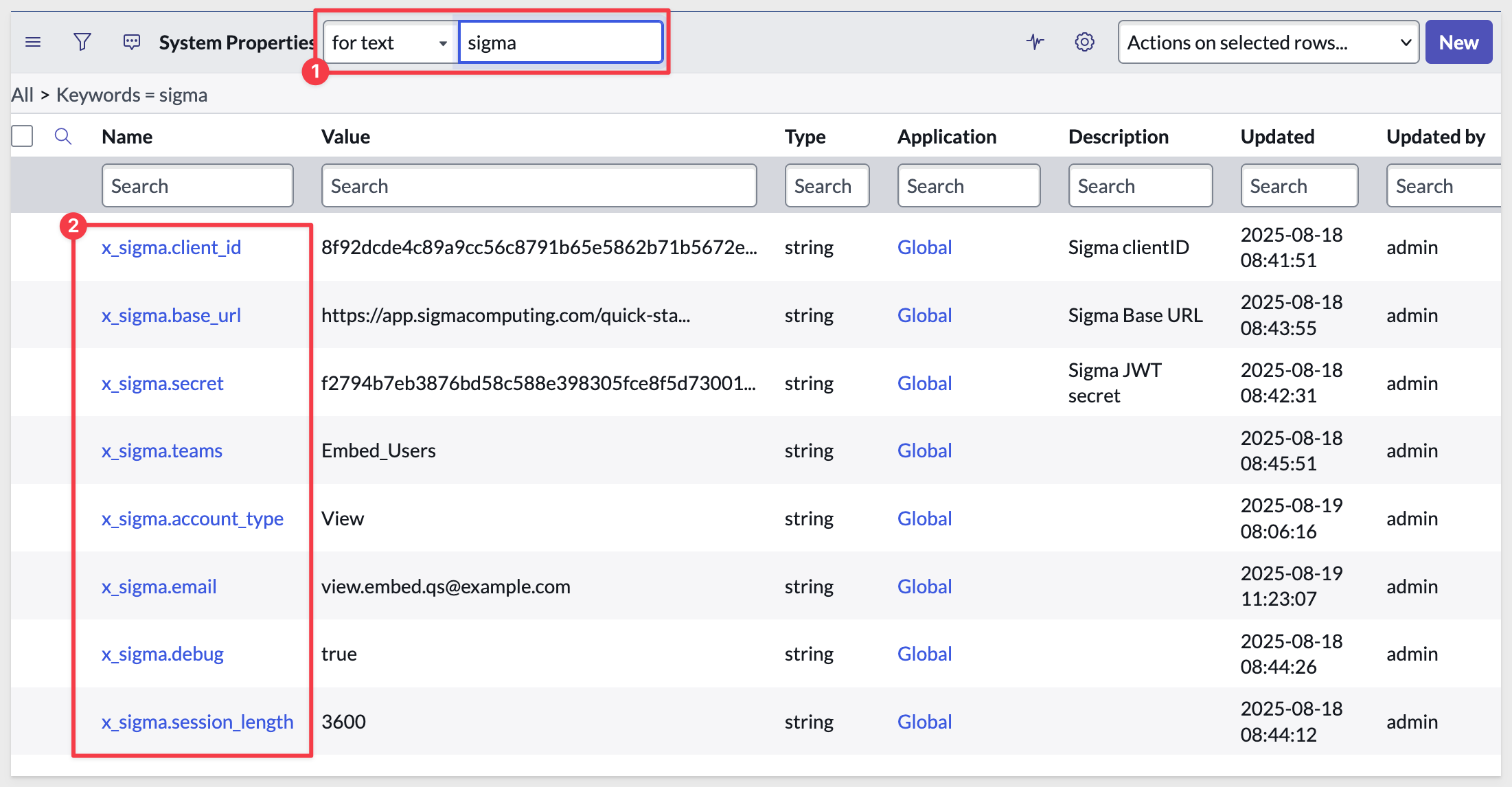Click the 'Sigma Base URL' description cell
The image size is (1512, 787).
click(x=1136, y=315)
